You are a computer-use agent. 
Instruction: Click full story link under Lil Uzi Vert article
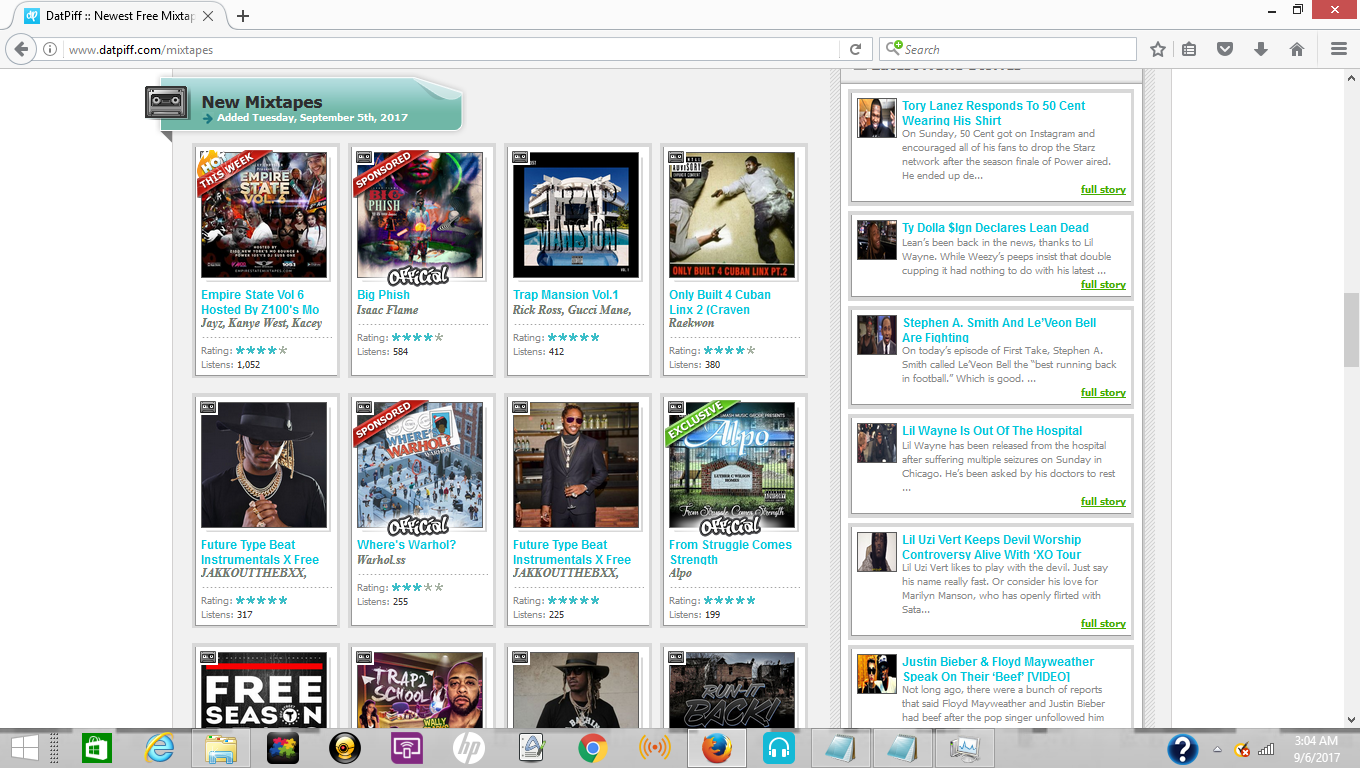point(1103,624)
